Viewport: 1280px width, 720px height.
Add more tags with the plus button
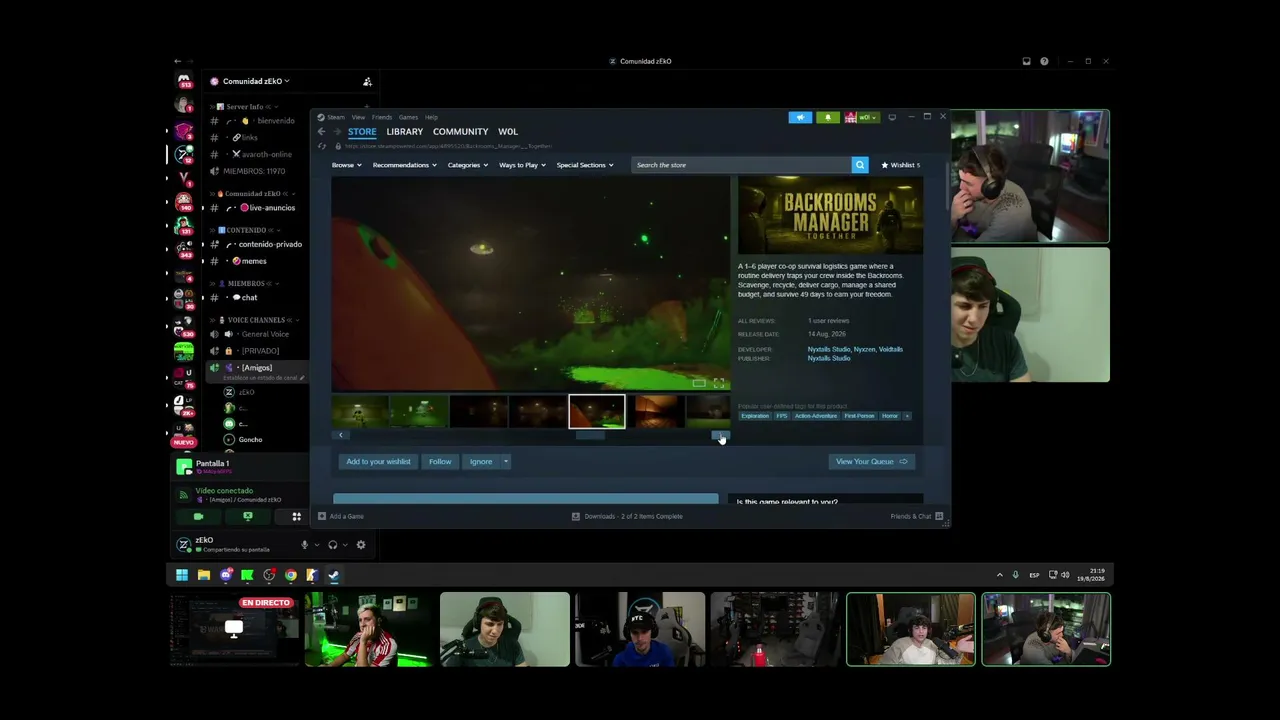[x=907, y=416]
